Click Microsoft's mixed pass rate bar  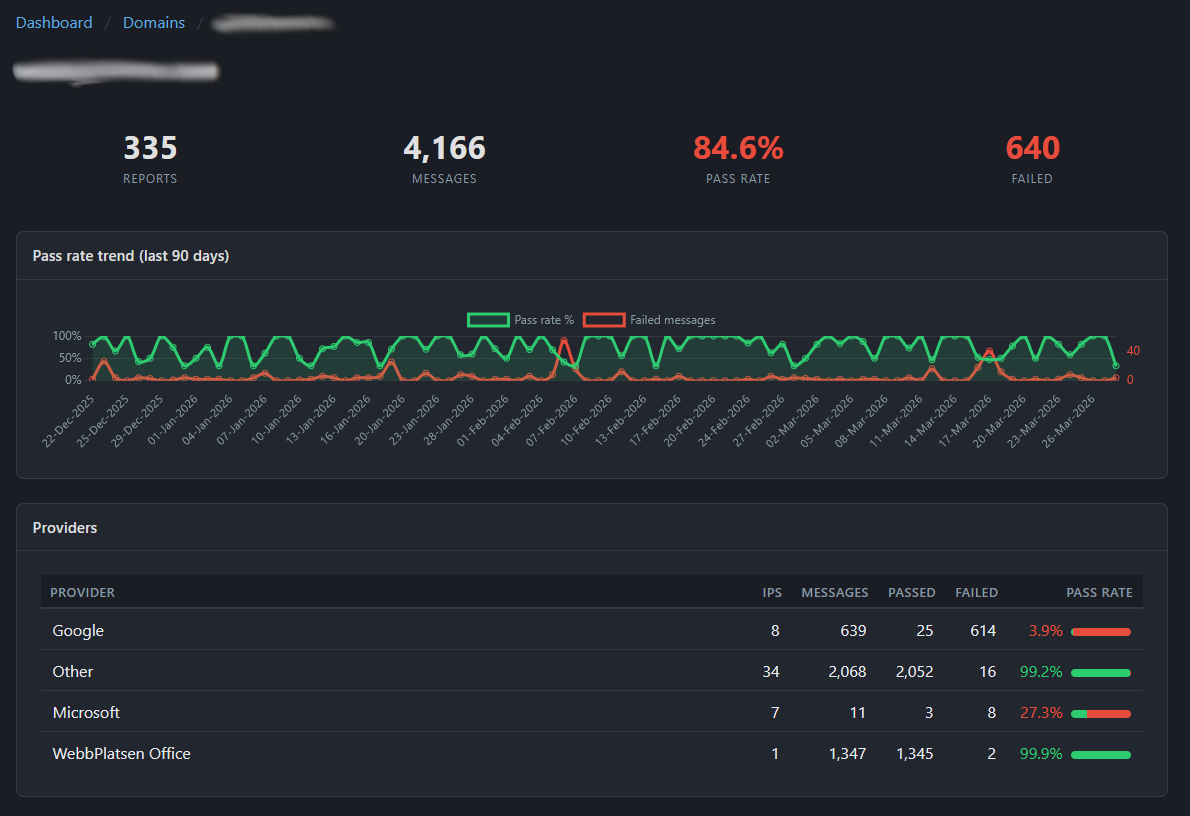1100,714
